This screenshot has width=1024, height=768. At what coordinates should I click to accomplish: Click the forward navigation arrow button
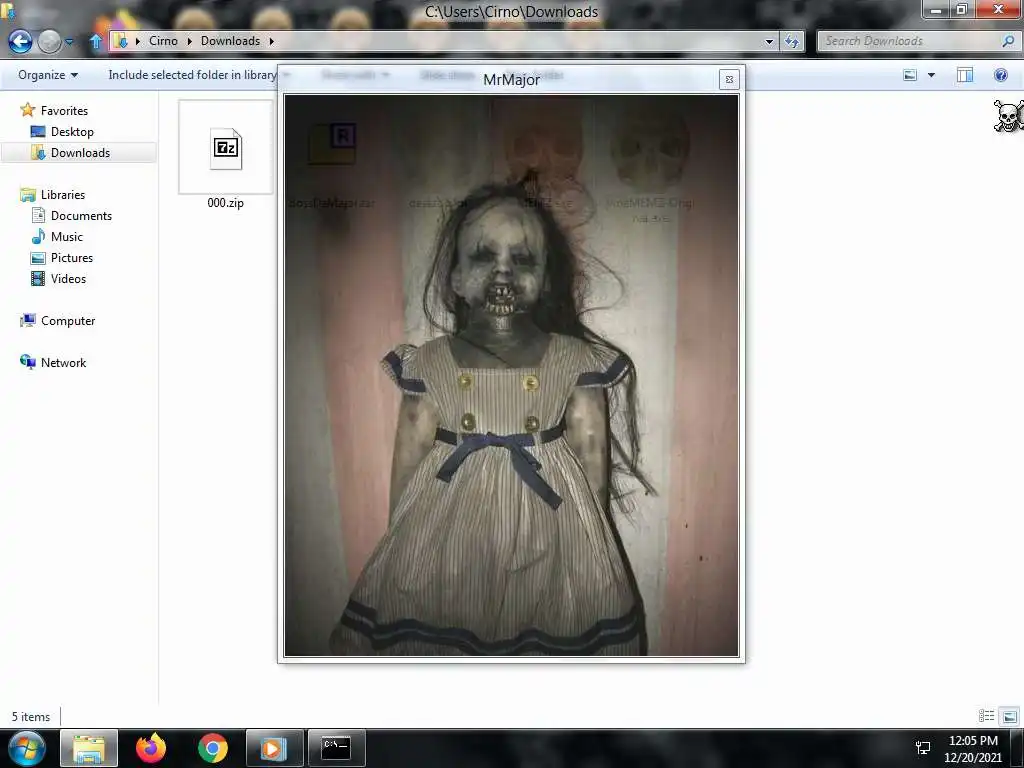pyautogui.click(x=50, y=41)
